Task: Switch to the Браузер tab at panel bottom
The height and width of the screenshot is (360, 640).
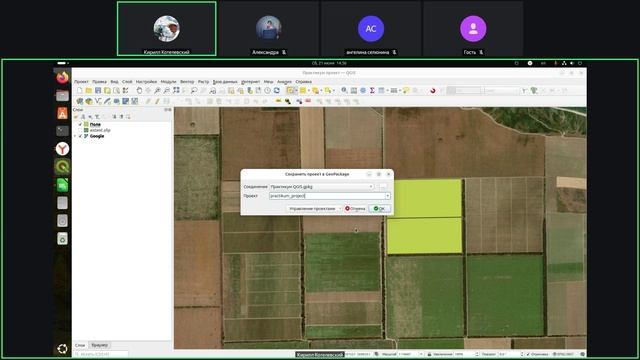Action: tap(100, 345)
